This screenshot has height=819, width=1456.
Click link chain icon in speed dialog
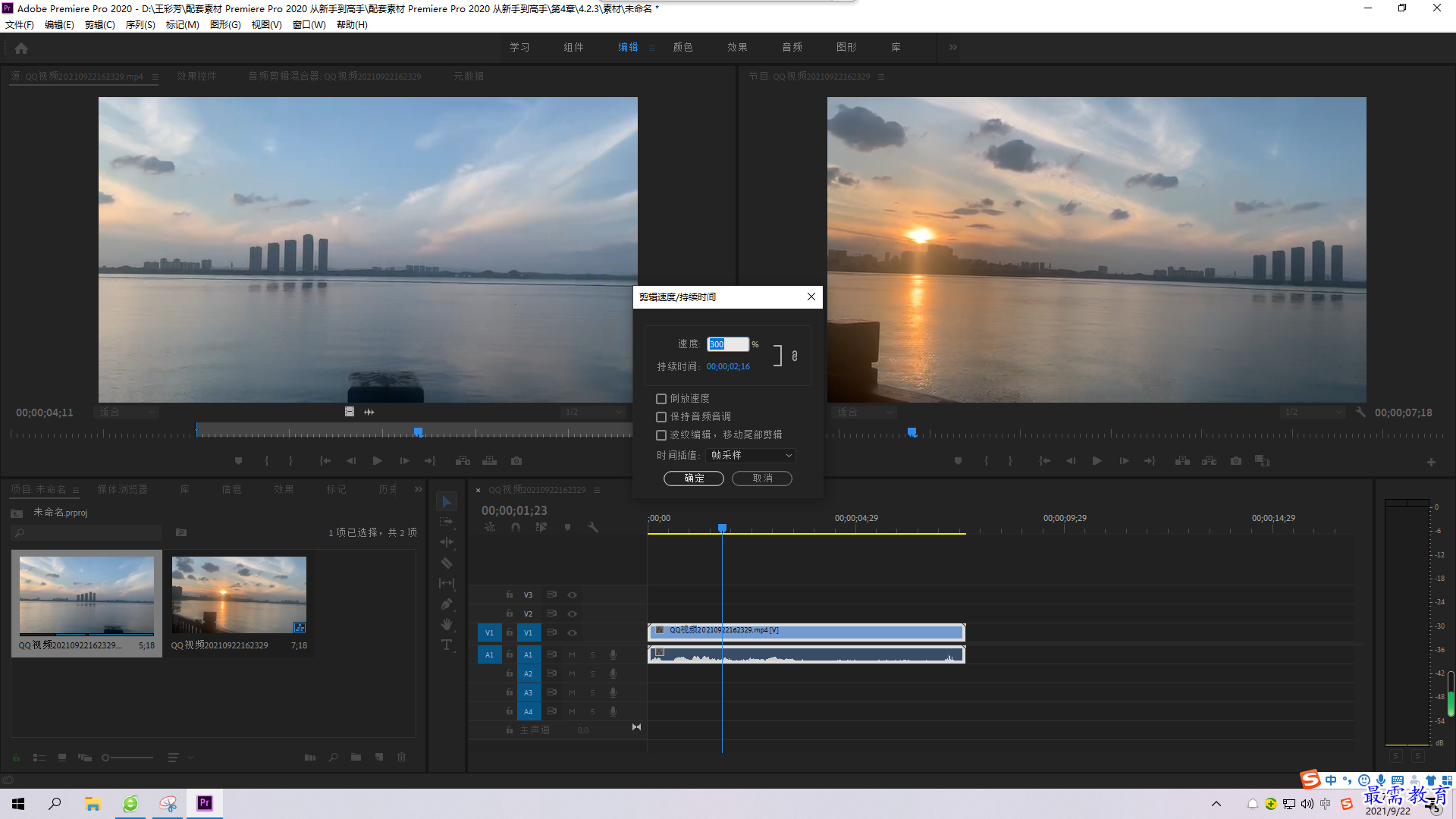coord(795,356)
